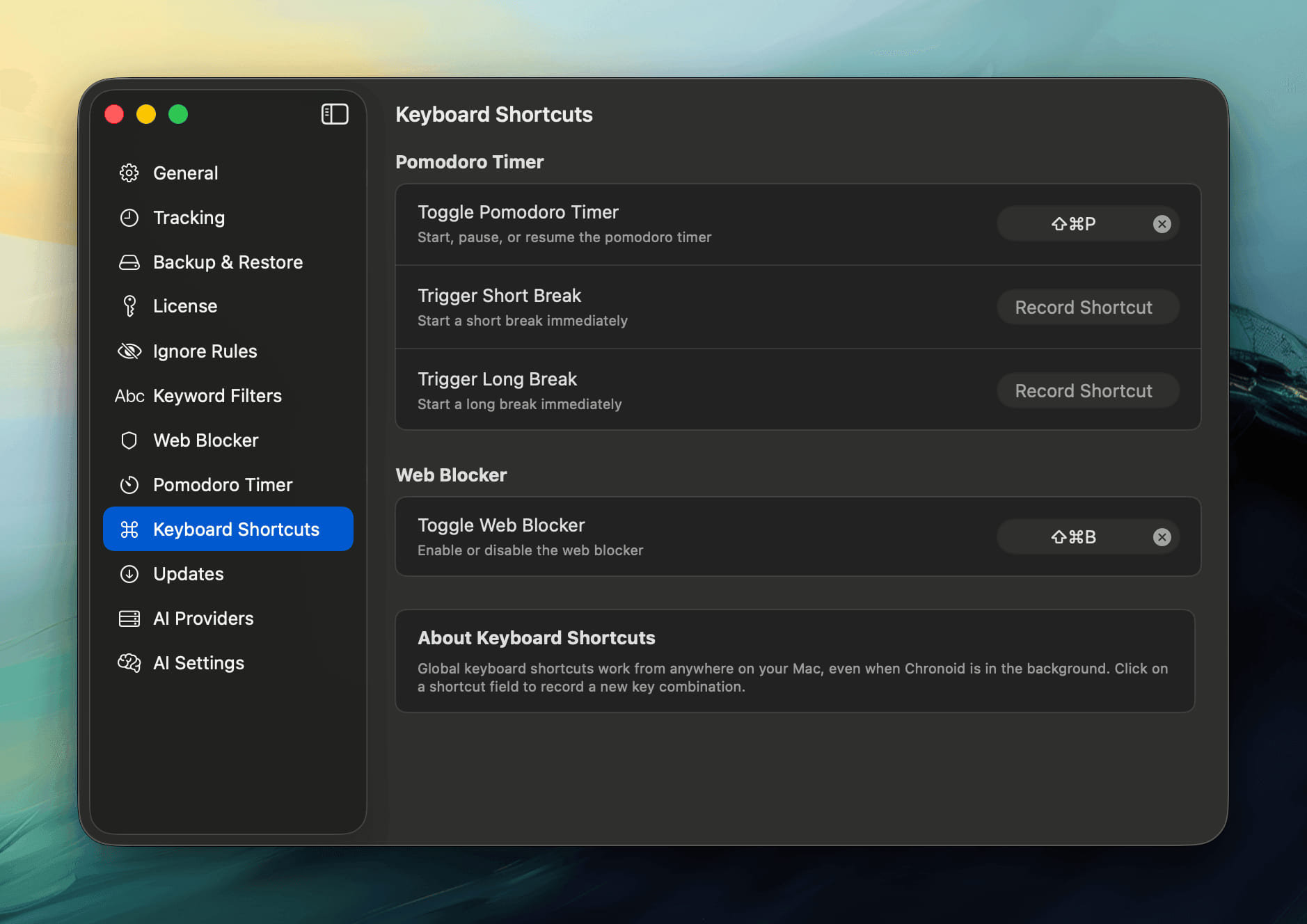The height and width of the screenshot is (924, 1307).
Task: Open Keyword Filters settings
Action: [217, 396]
